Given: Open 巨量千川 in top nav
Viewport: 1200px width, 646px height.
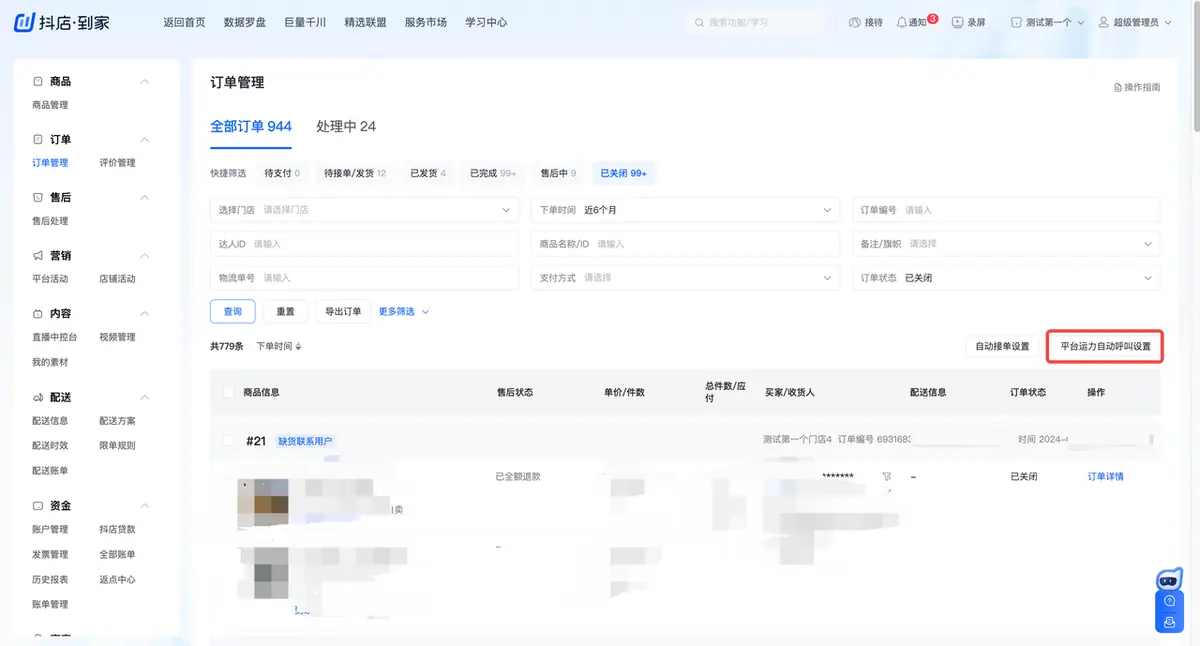Looking at the screenshot, I should point(305,22).
